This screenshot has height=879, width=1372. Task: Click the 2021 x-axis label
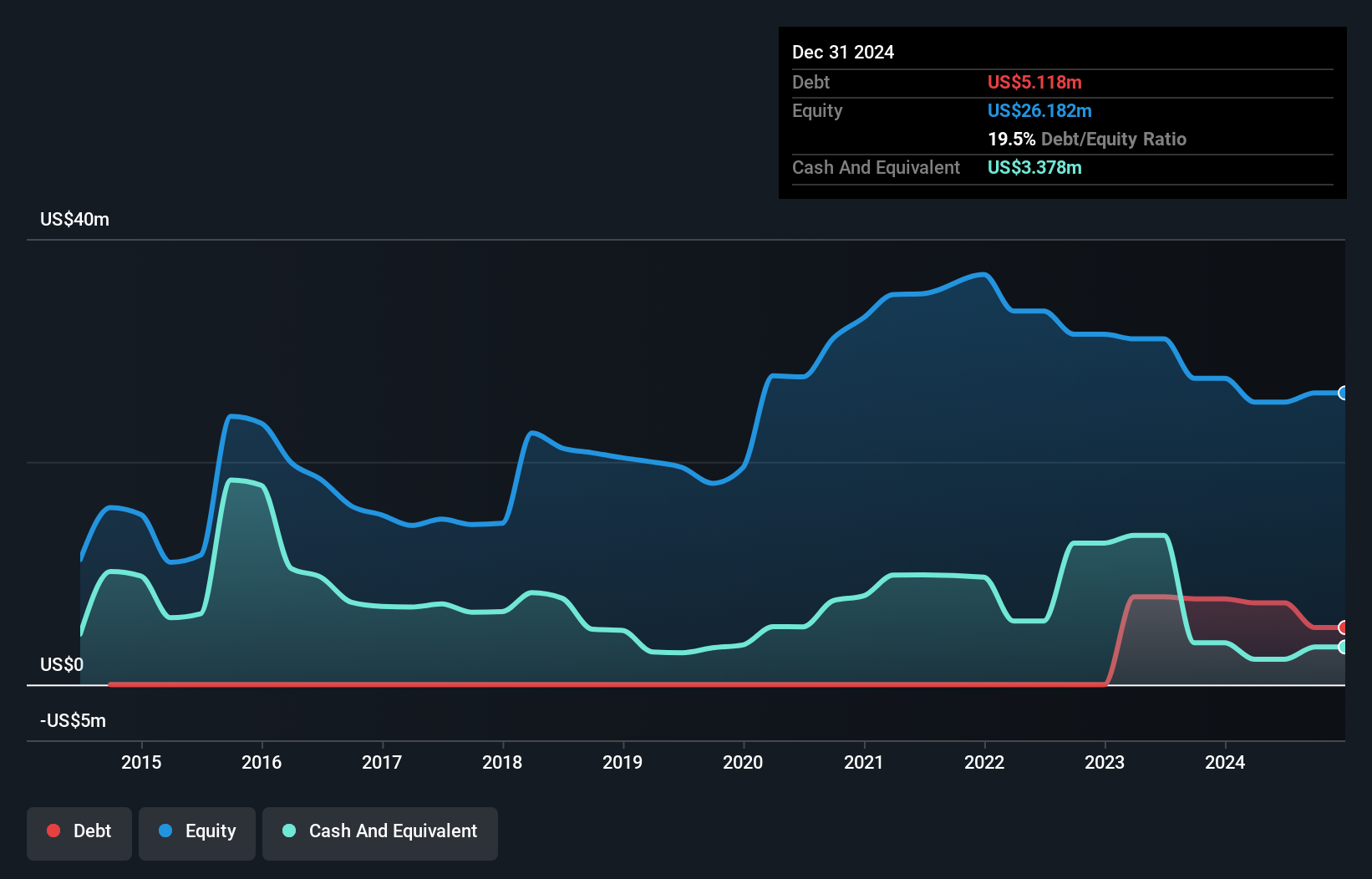(x=863, y=762)
